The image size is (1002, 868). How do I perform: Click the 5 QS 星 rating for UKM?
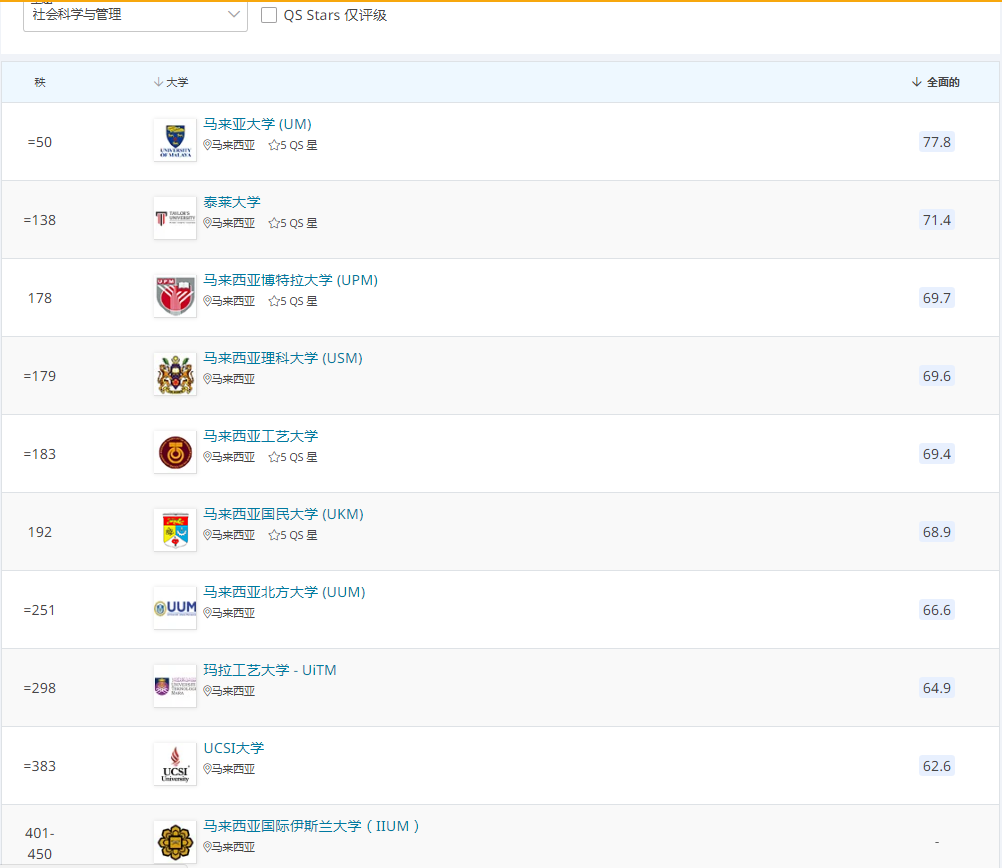(293, 535)
